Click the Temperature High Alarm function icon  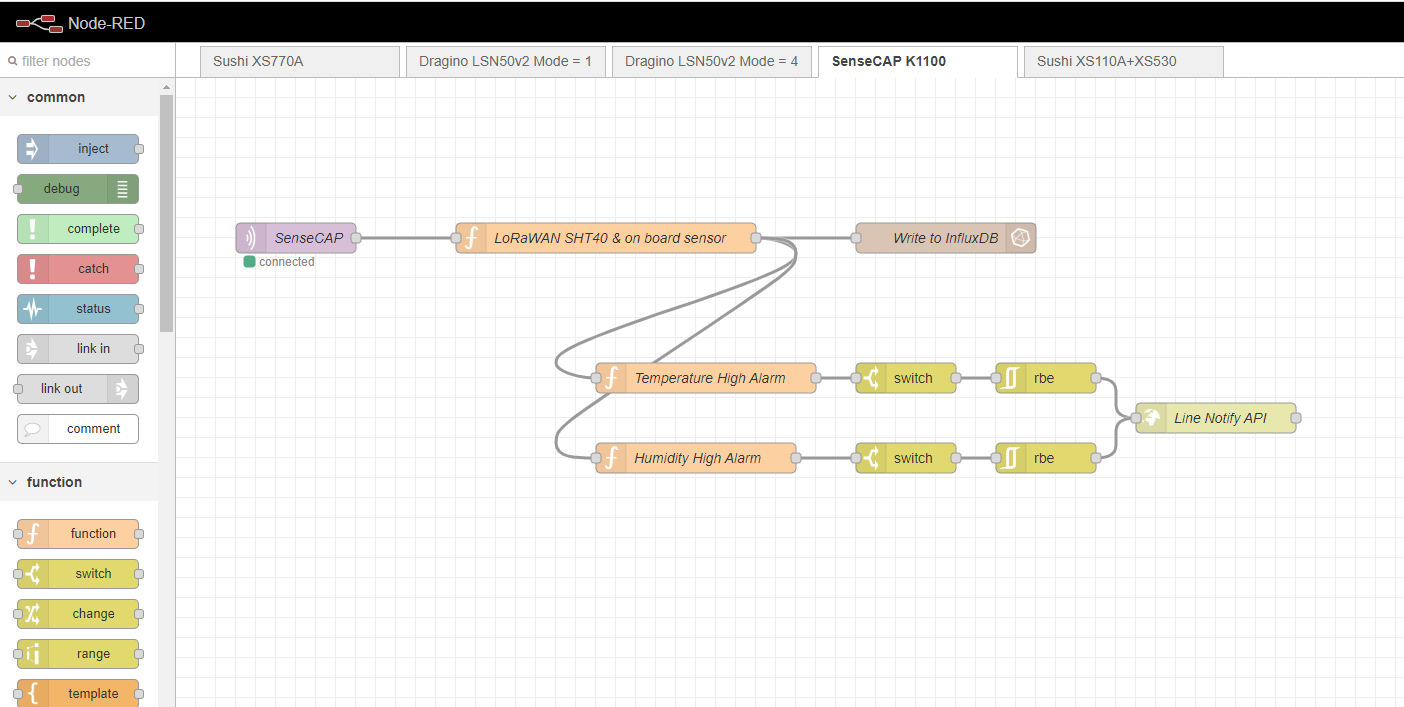click(x=611, y=378)
